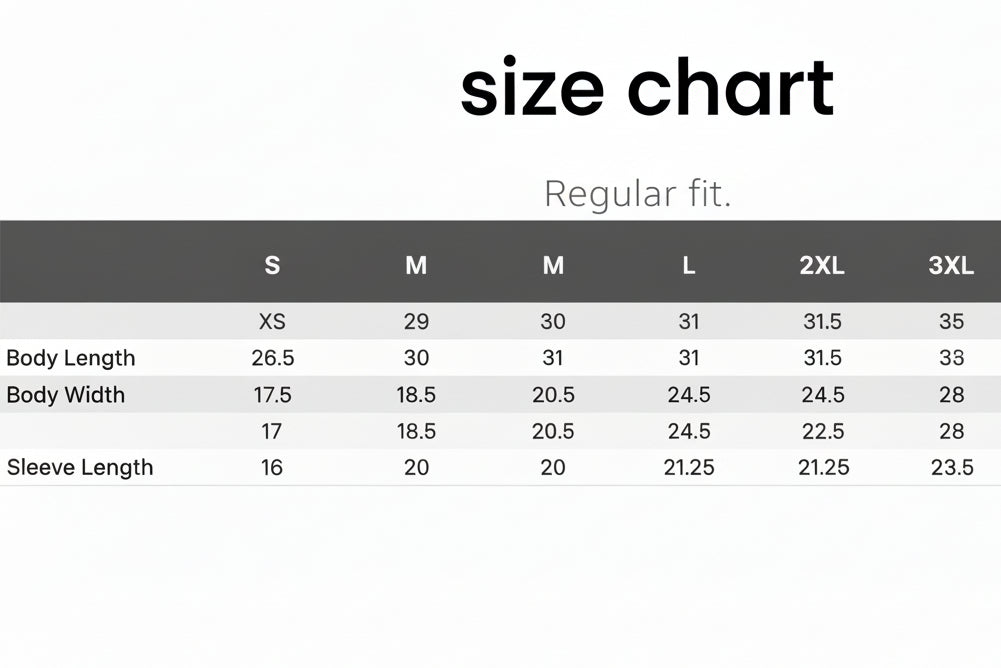The height and width of the screenshot is (668, 1001).
Task: Select the Sleeve Length value for size L
Action: [689, 467]
